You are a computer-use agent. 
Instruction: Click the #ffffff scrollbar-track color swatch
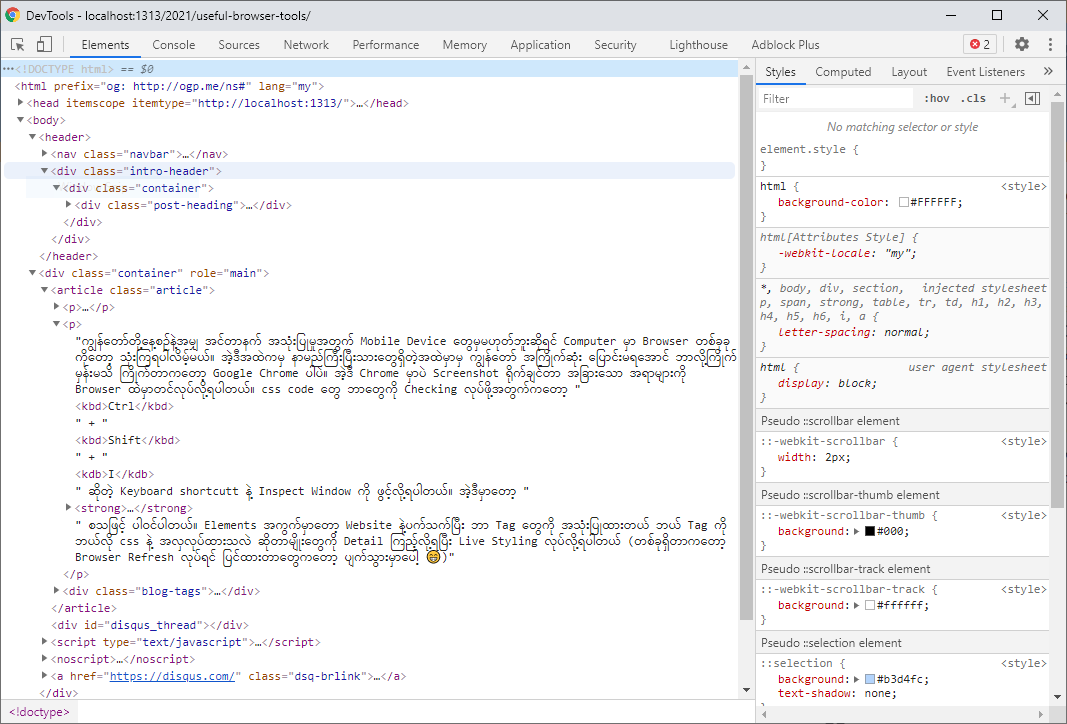pyautogui.click(x=870, y=606)
